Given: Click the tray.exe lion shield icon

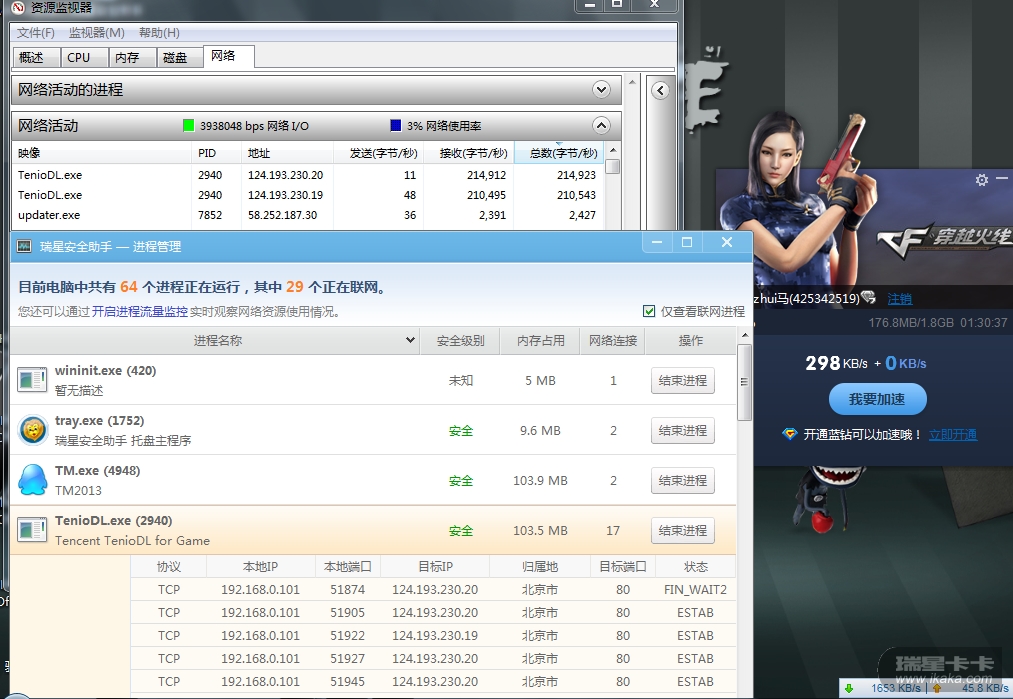Looking at the screenshot, I should [33, 430].
